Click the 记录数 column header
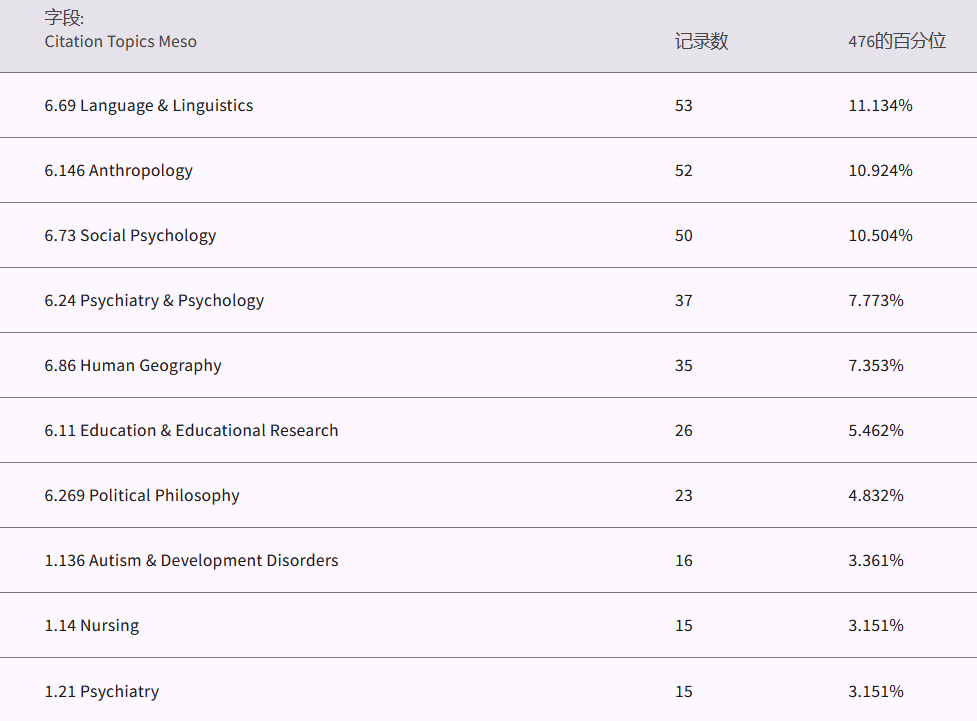Screen dimensions: 977x721 (x=701, y=42)
